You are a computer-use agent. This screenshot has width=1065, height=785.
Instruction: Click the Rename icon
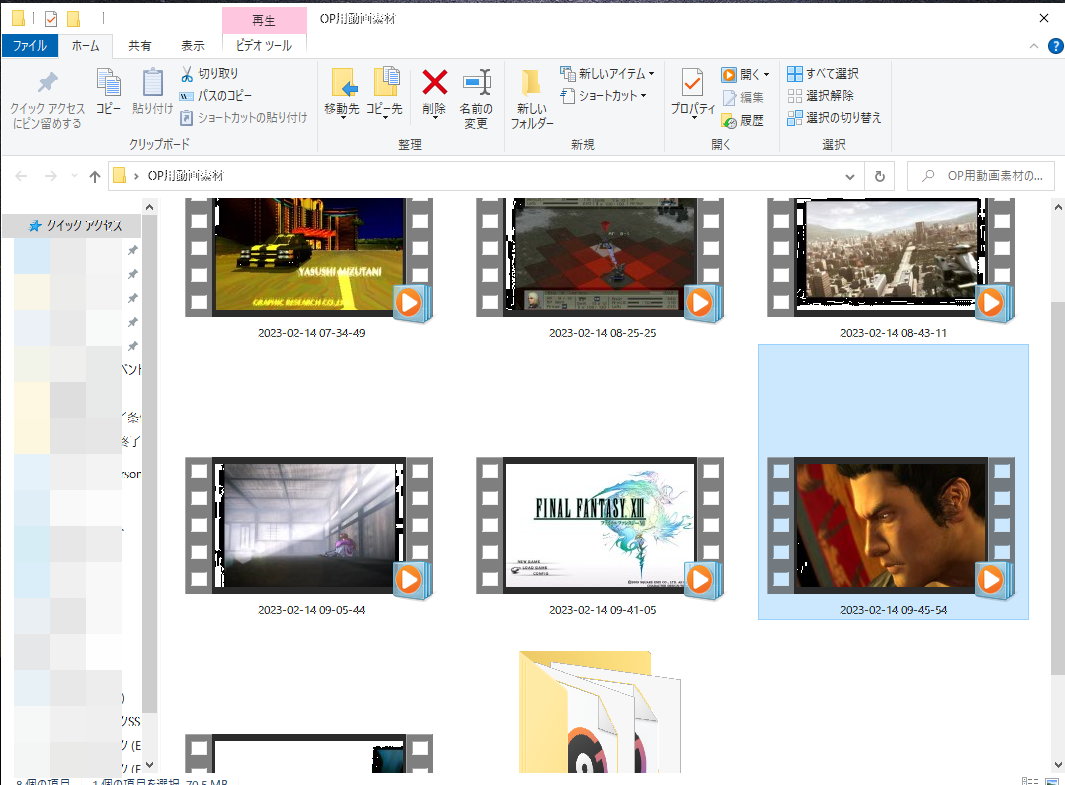[476, 83]
